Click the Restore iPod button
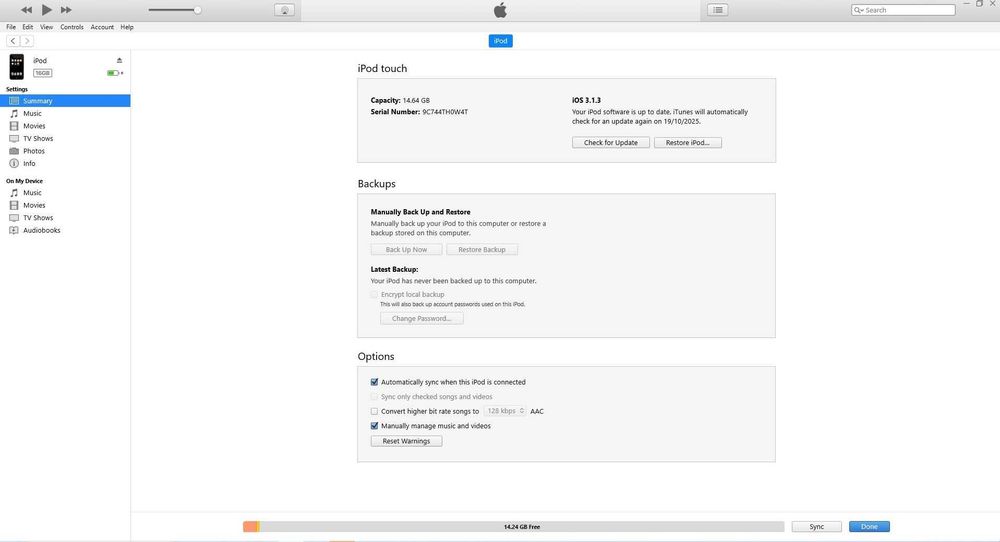The image size is (1000, 542). tap(687, 143)
